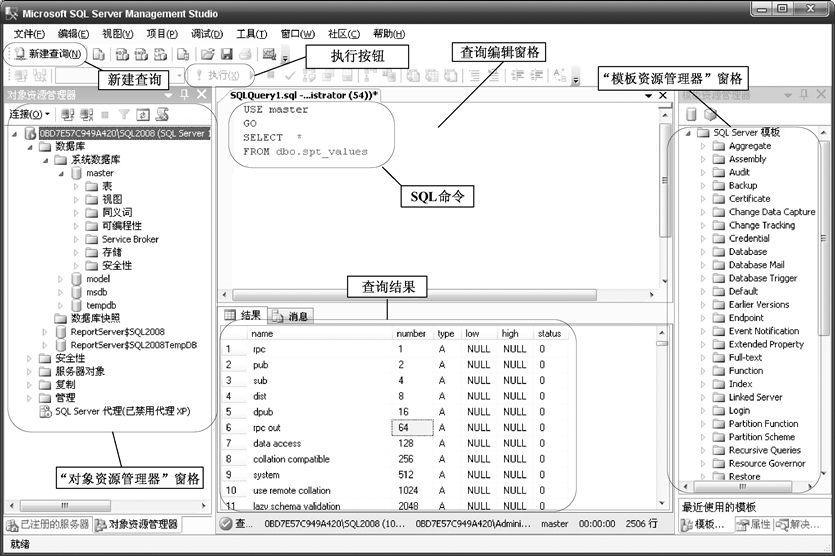Click the Filter funnel icon in Object Explorer
Viewport: 835px width, 556px height.
pyautogui.click(x=124, y=114)
